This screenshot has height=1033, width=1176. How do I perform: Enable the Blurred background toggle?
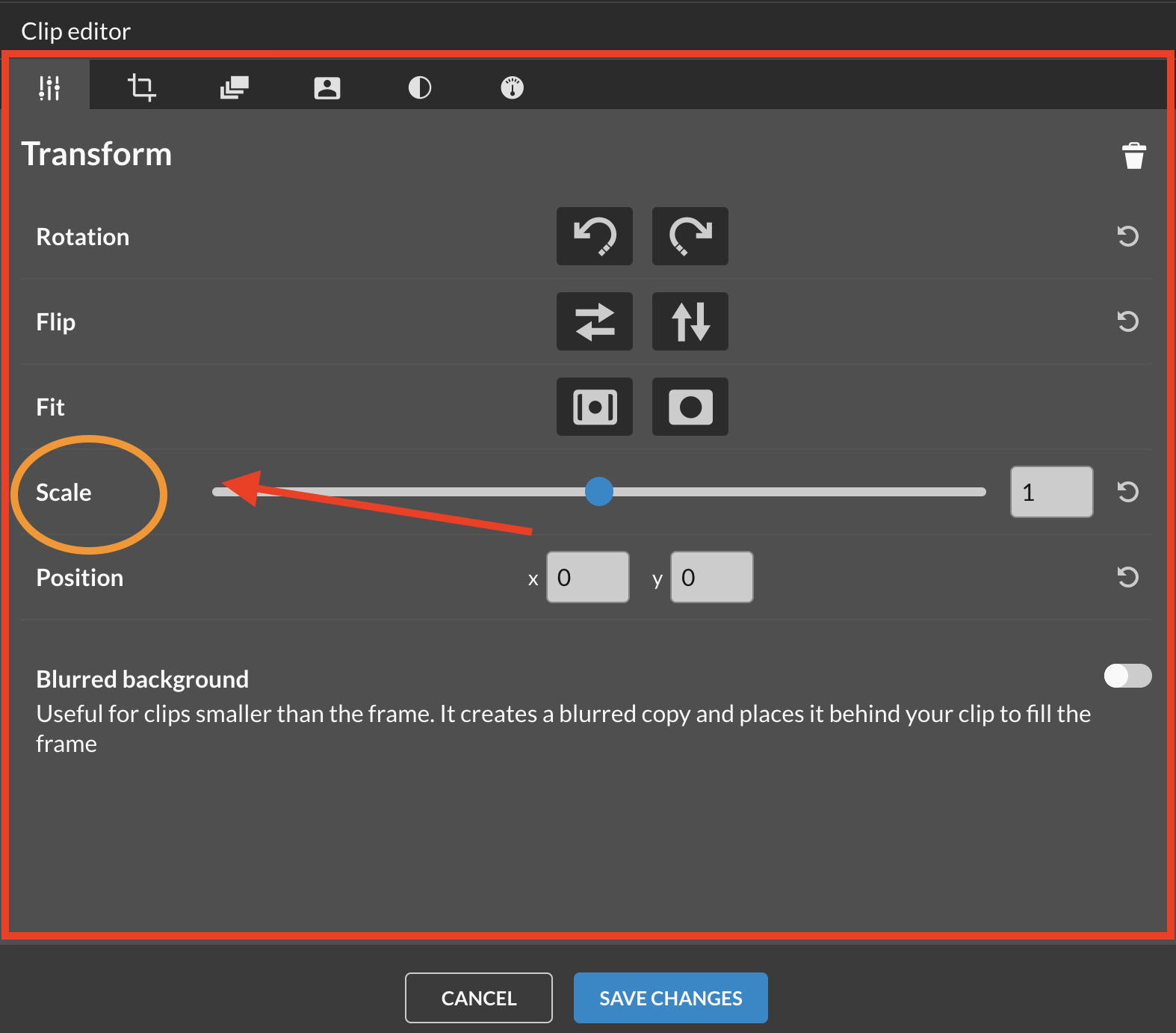(x=1127, y=676)
